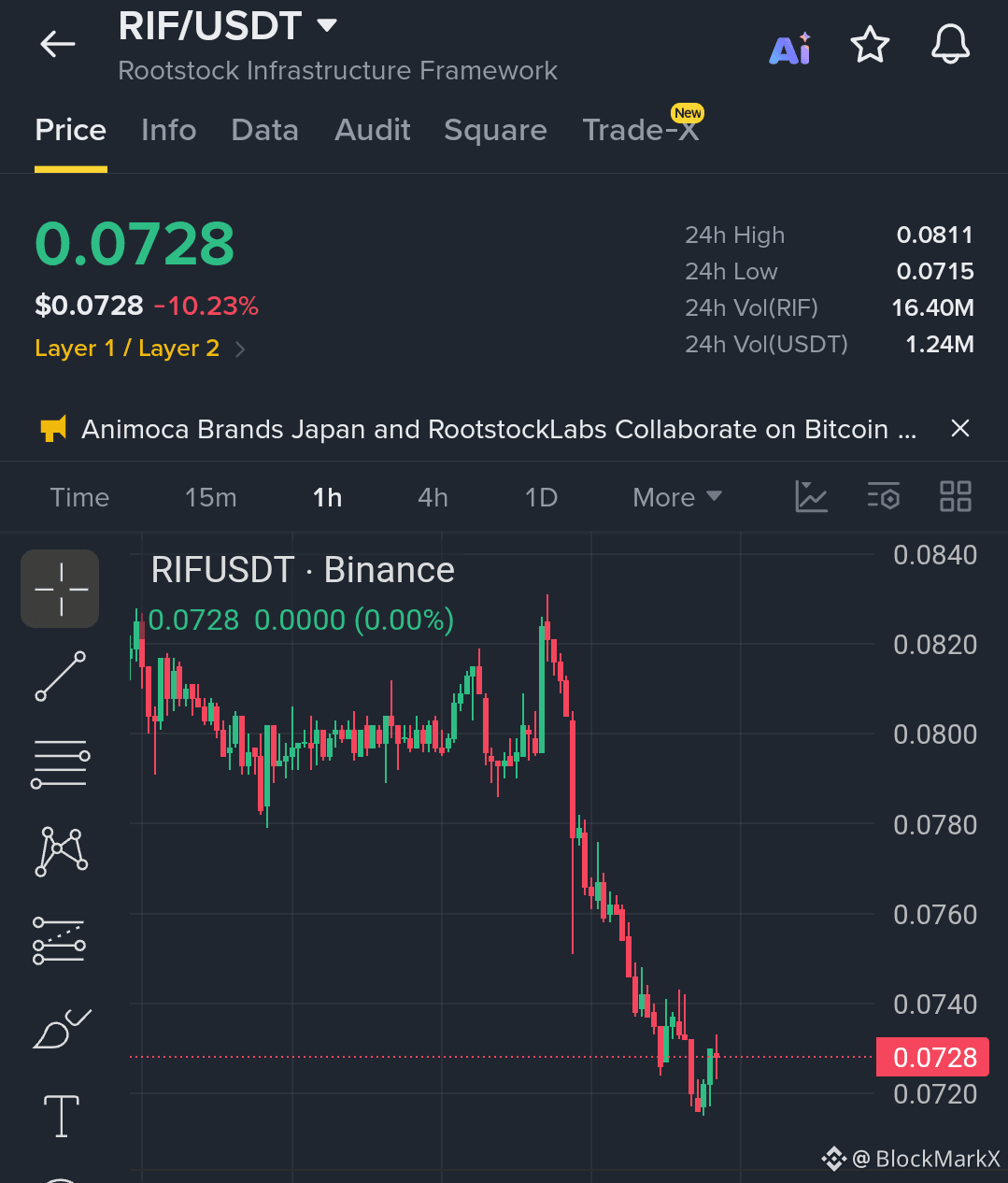Image resolution: width=1008 pixels, height=1183 pixels.
Task: Click Rootstock Infrastructure Framework subtitle
Action: pos(337,71)
